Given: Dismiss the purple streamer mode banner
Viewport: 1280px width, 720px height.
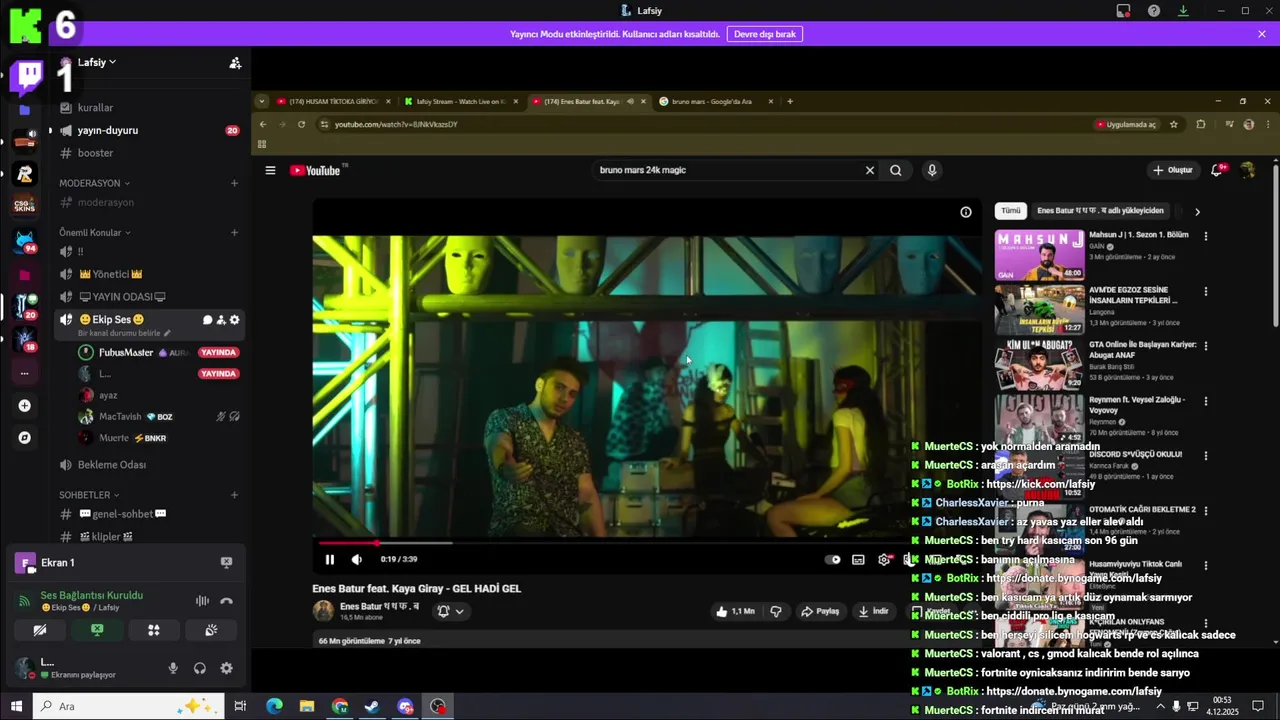Looking at the screenshot, I should (x=1262, y=34).
